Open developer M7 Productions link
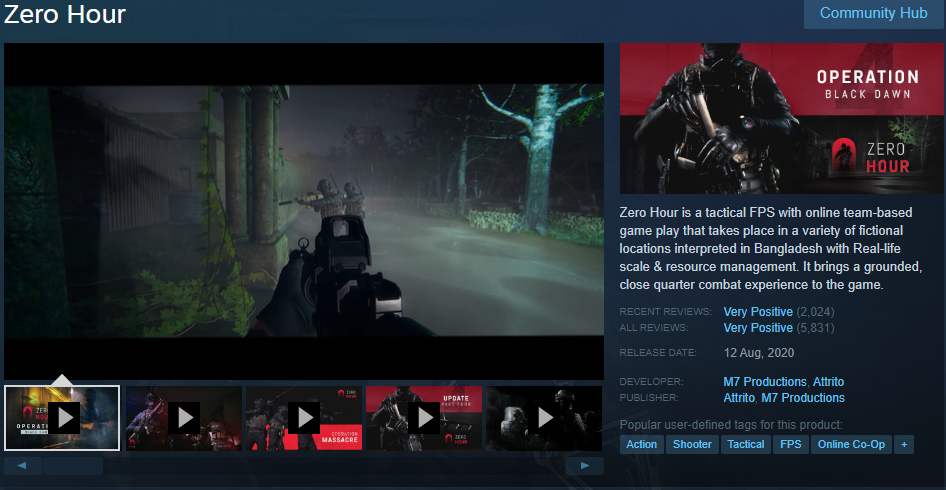 764,382
